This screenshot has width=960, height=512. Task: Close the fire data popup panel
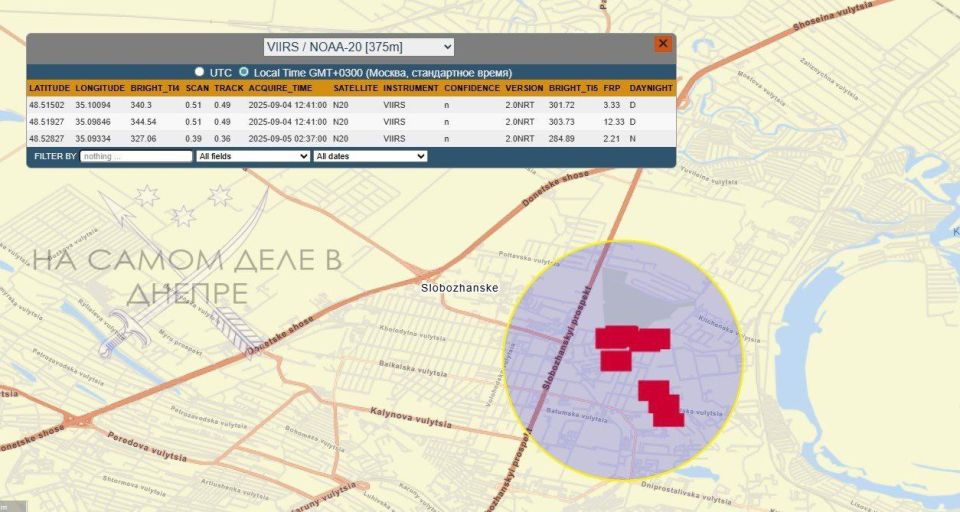662,44
